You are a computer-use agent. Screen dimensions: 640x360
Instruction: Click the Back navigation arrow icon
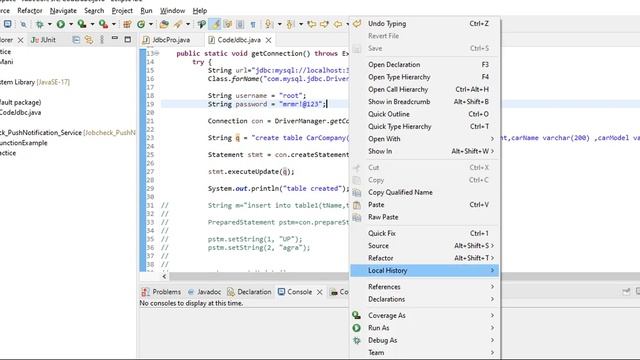click(338, 24)
